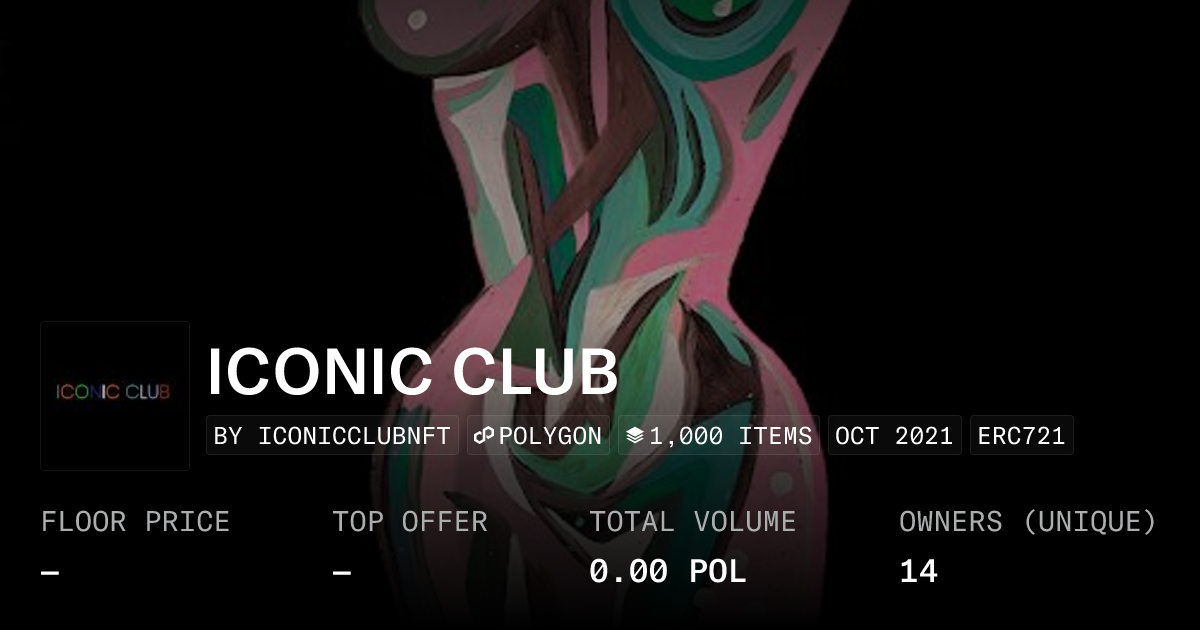Select the ERC721 token standard badge
Image resolution: width=1200 pixels, height=630 pixels.
point(1021,436)
